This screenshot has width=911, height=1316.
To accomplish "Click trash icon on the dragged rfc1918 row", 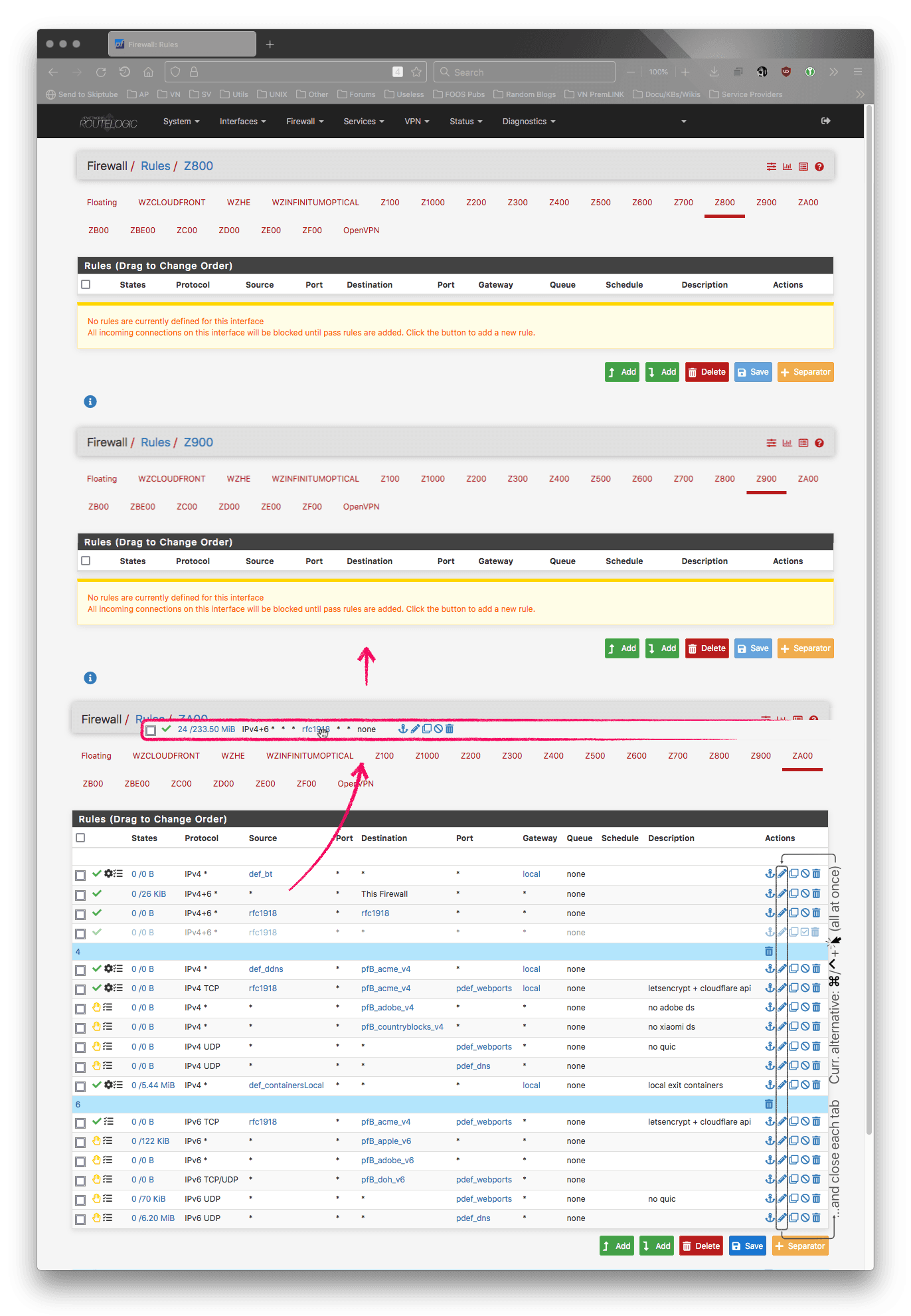I will [450, 729].
